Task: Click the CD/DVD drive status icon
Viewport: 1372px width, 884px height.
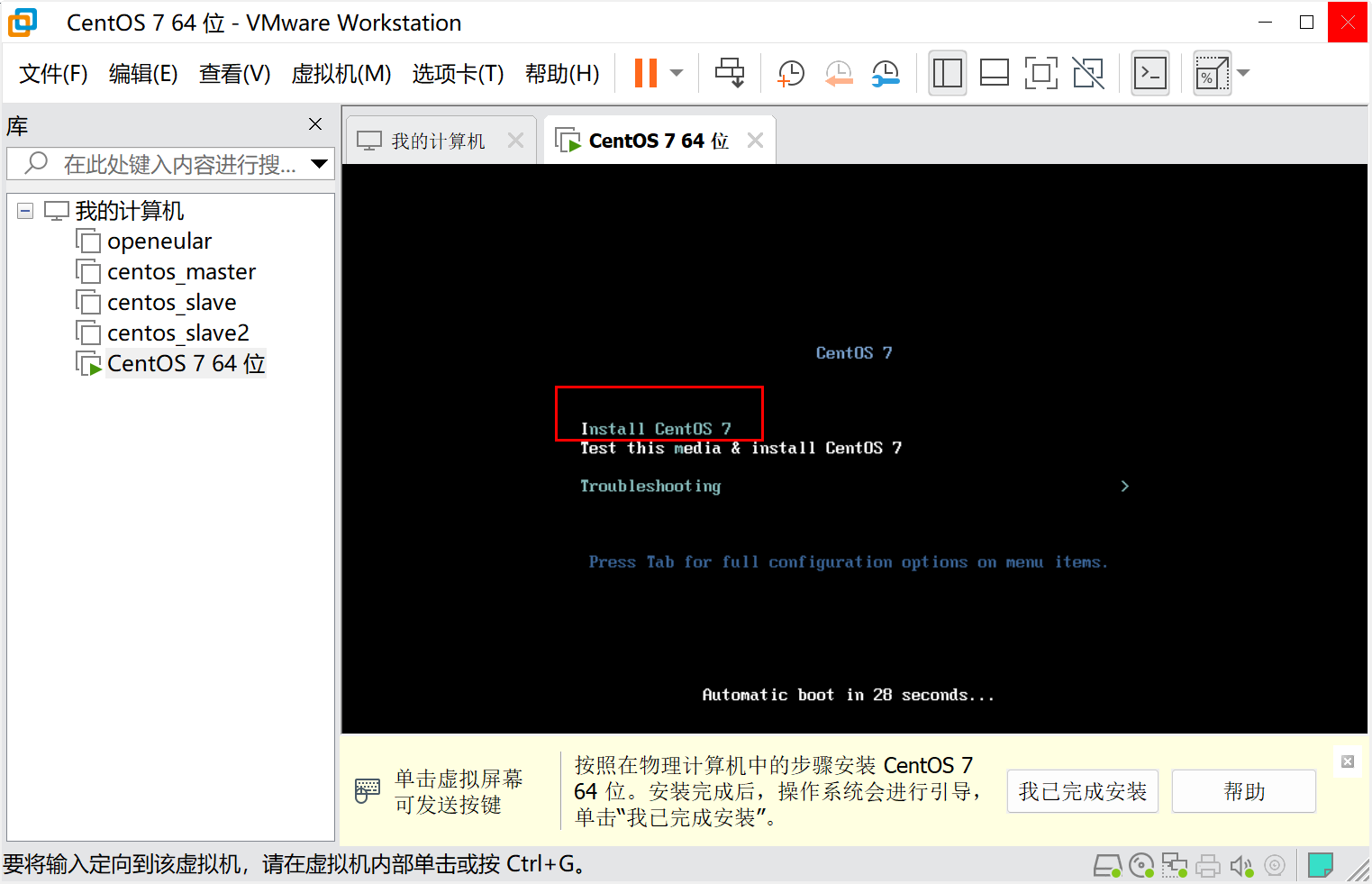Action: click(1141, 866)
